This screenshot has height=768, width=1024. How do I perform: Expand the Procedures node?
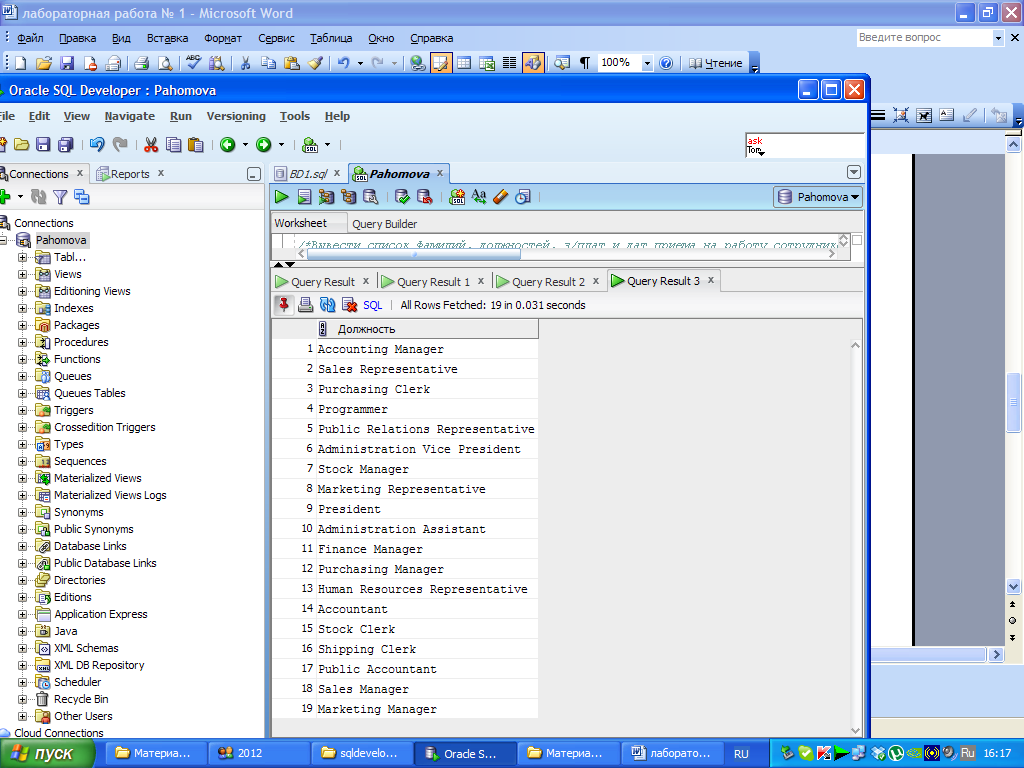23,342
